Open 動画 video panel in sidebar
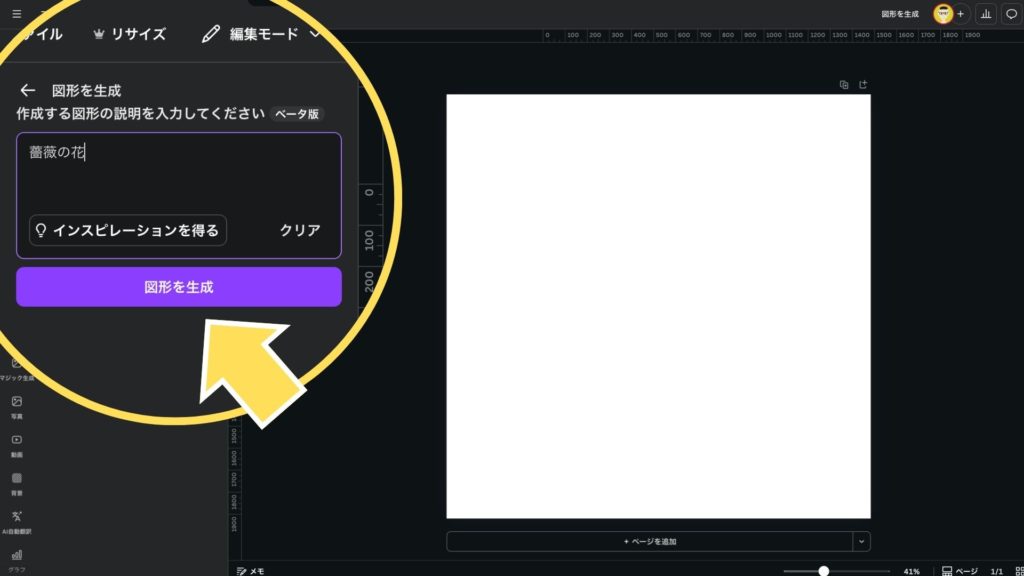The image size is (1024, 576). 17,444
